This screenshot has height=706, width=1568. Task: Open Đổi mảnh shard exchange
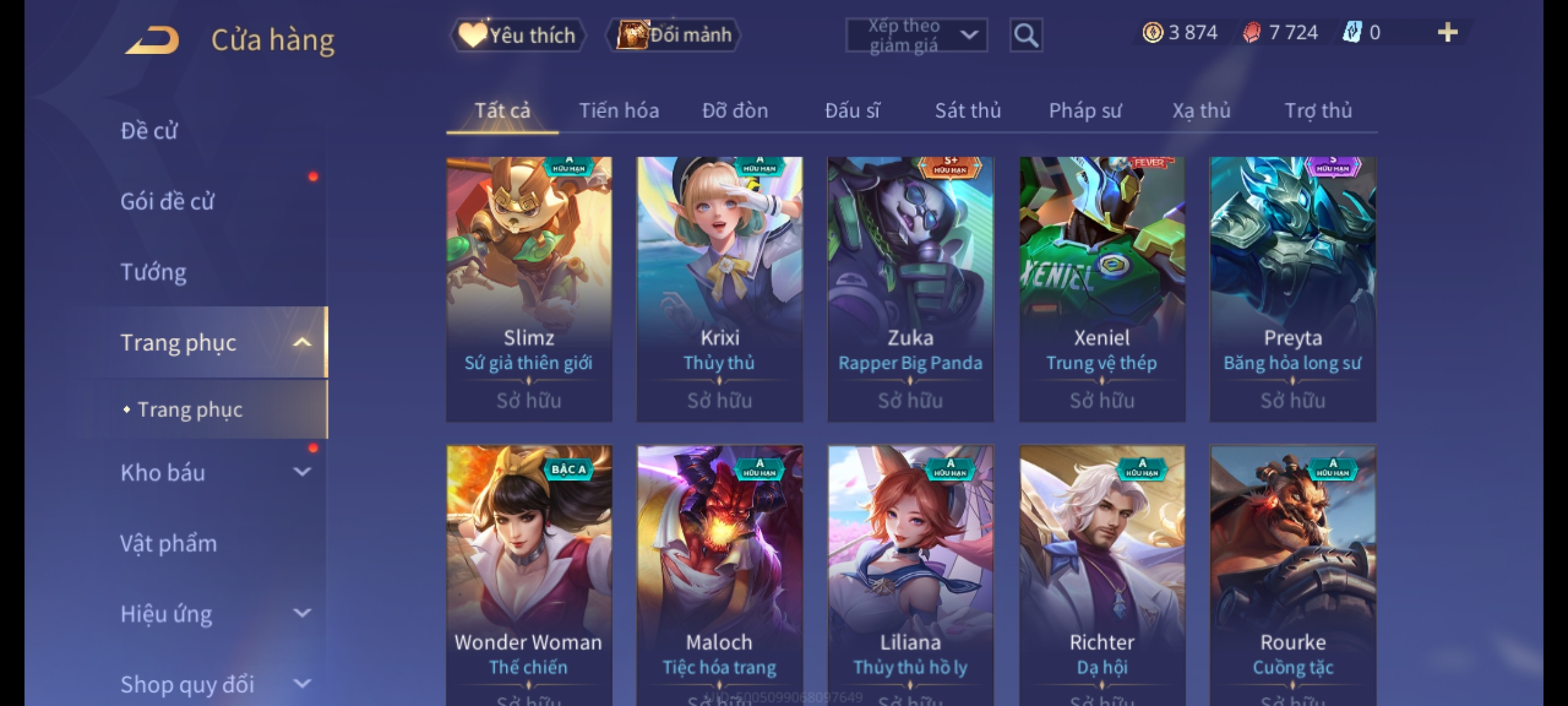pos(674,35)
